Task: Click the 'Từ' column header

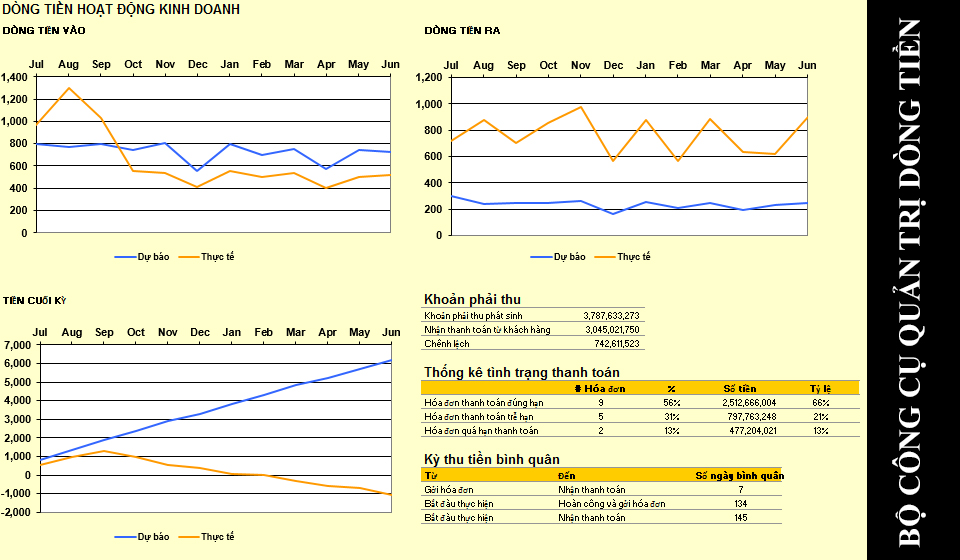Action: pyautogui.click(x=431, y=476)
